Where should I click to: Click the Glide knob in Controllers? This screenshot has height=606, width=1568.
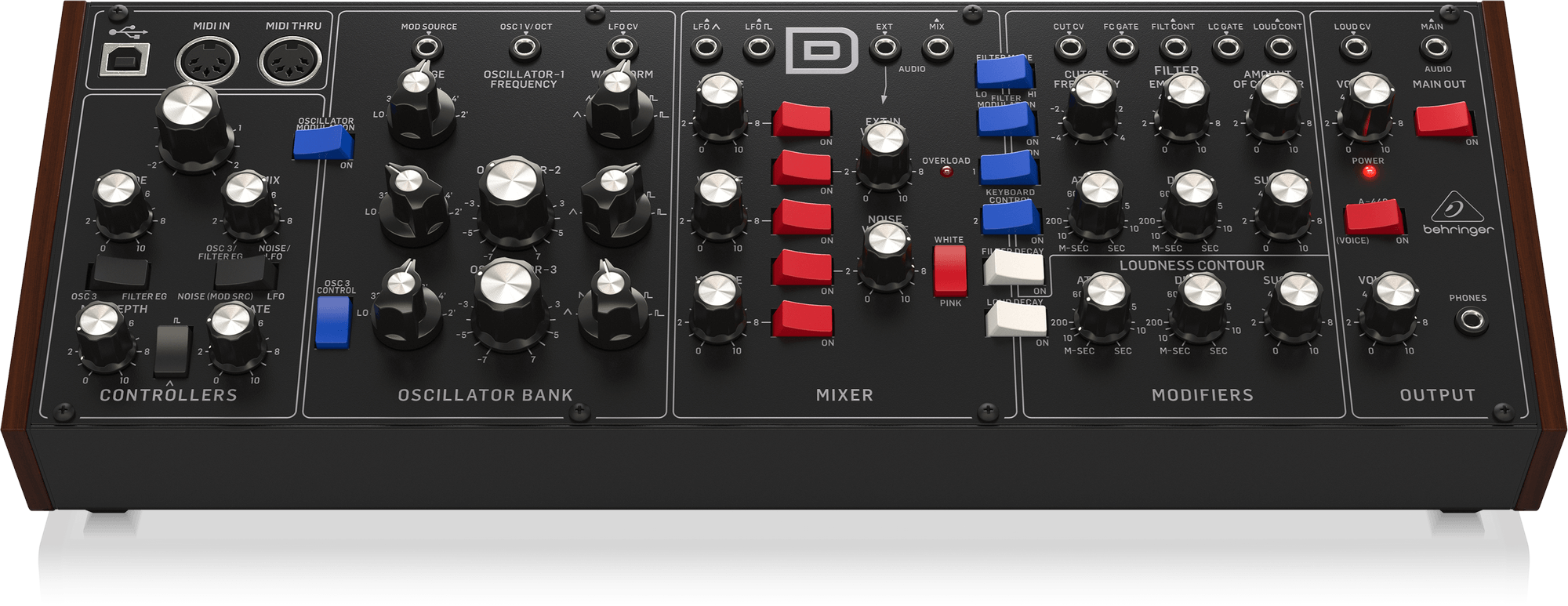120,204
